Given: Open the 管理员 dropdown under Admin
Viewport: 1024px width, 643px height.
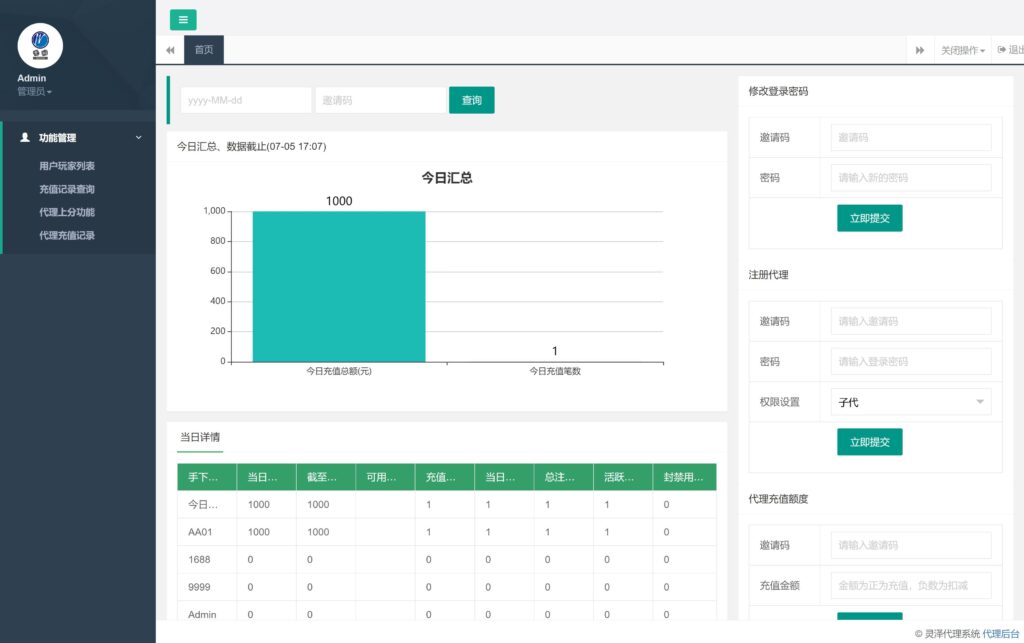Looking at the screenshot, I should (x=34, y=92).
